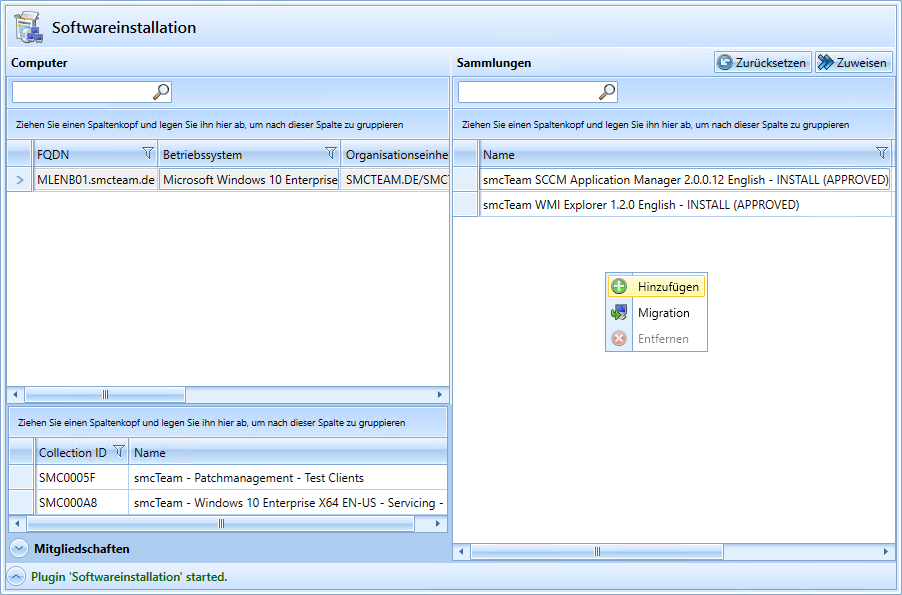This screenshot has height=595, width=902.
Task: Click the Mitgliedschaften section label
Action: point(82,548)
